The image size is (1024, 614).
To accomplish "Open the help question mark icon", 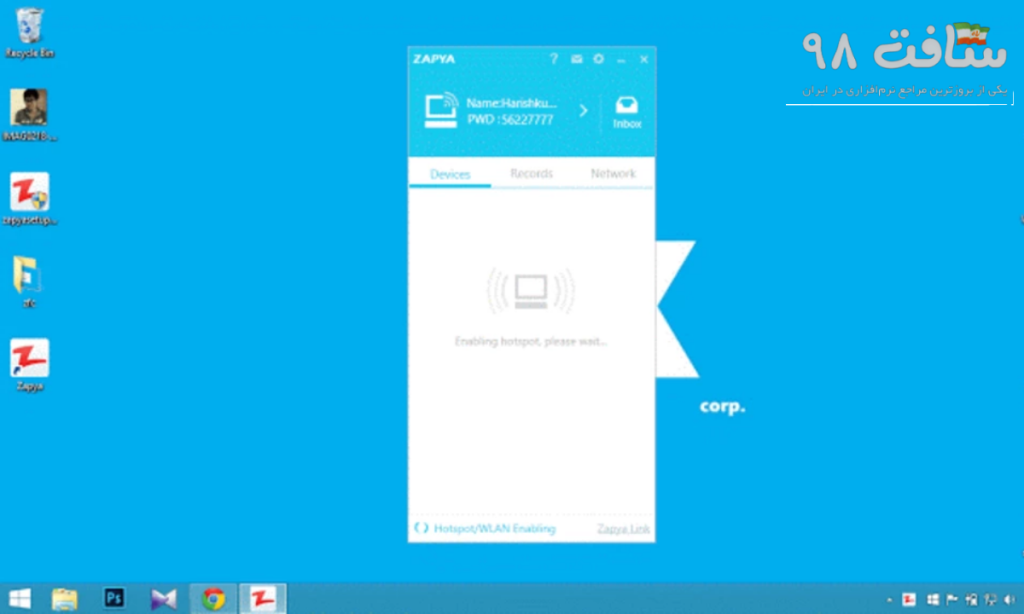I will (x=554, y=59).
